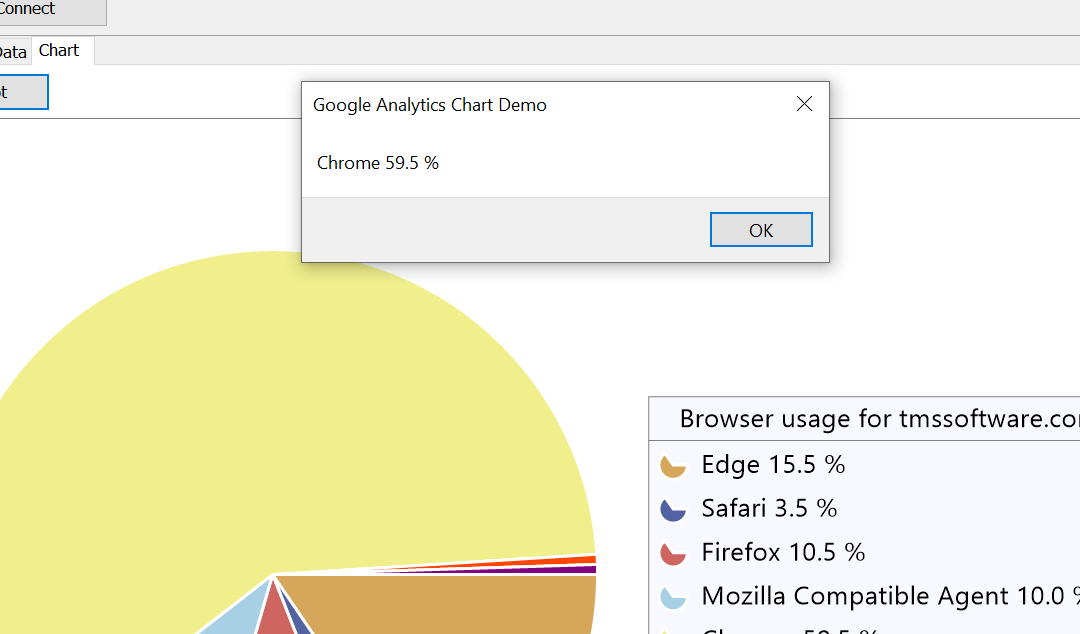Image resolution: width=1080 pixels, height=634 pixels.
Task: Select the 'Firefox 10.5 %' legend entry
Action: click(x=783, y=553)
